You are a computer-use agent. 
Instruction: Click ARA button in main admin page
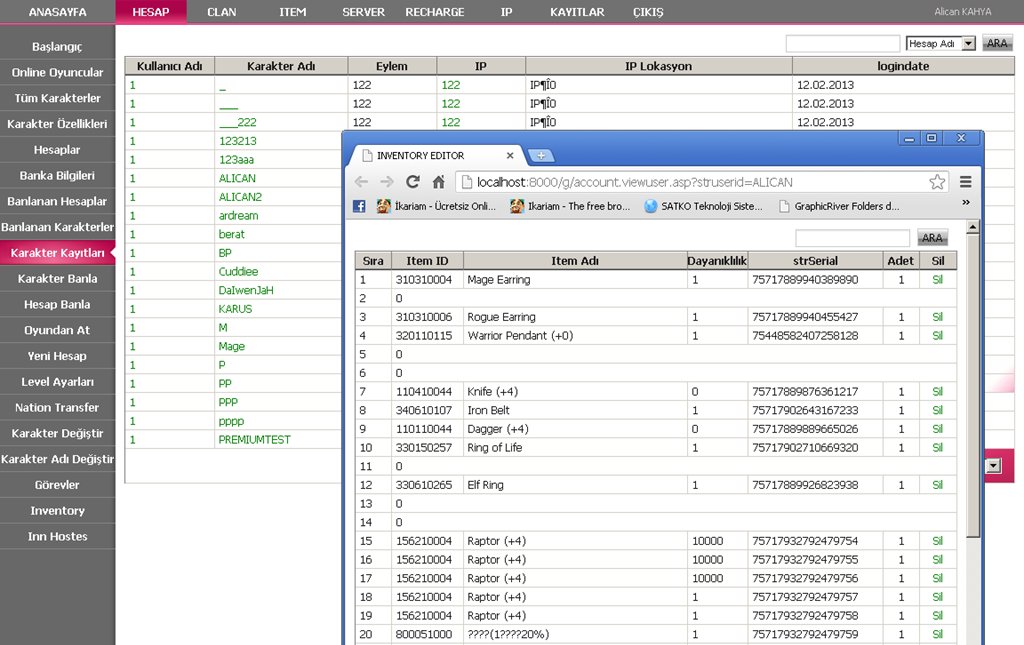(997, 43)
